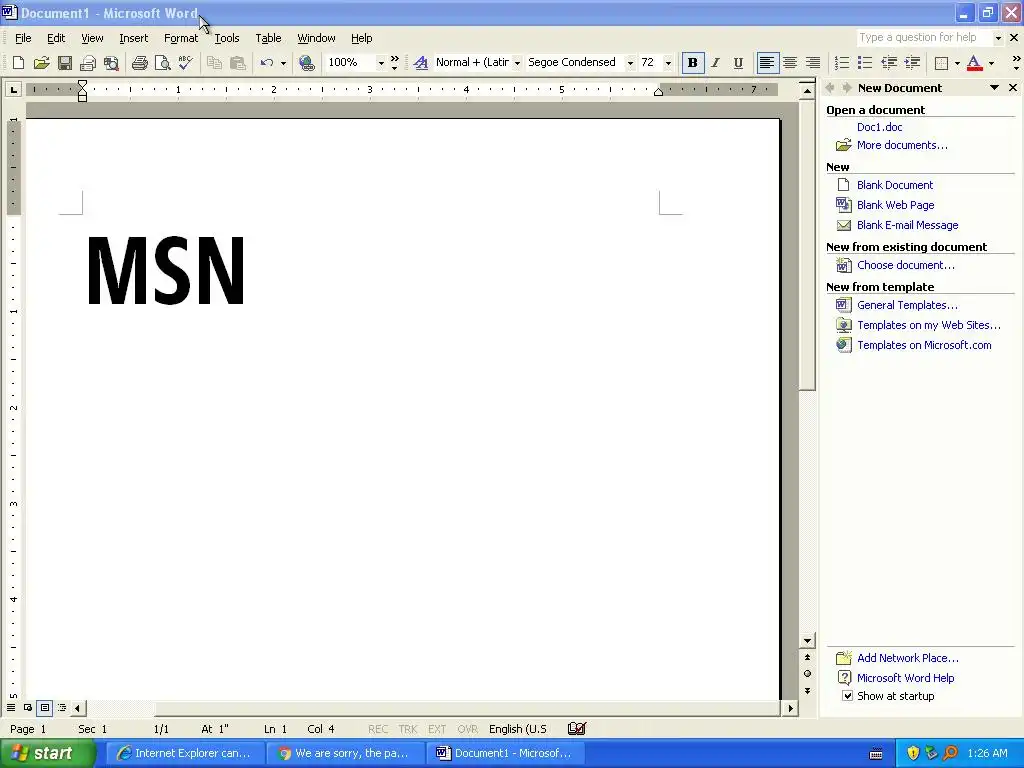This screenshot has height=768, width=1024.
Task: Open the font size 72 dropdown
Action: click(x=667, y=63)
